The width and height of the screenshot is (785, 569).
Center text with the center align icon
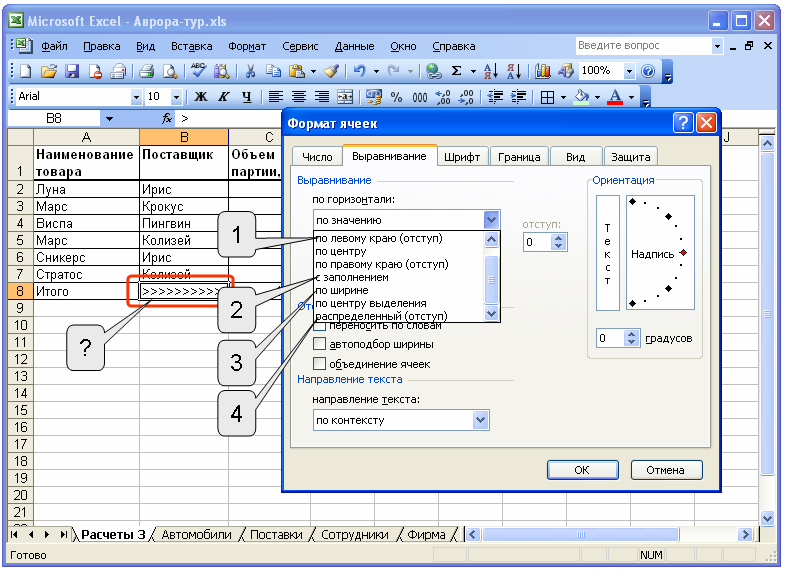pos(299,97)
